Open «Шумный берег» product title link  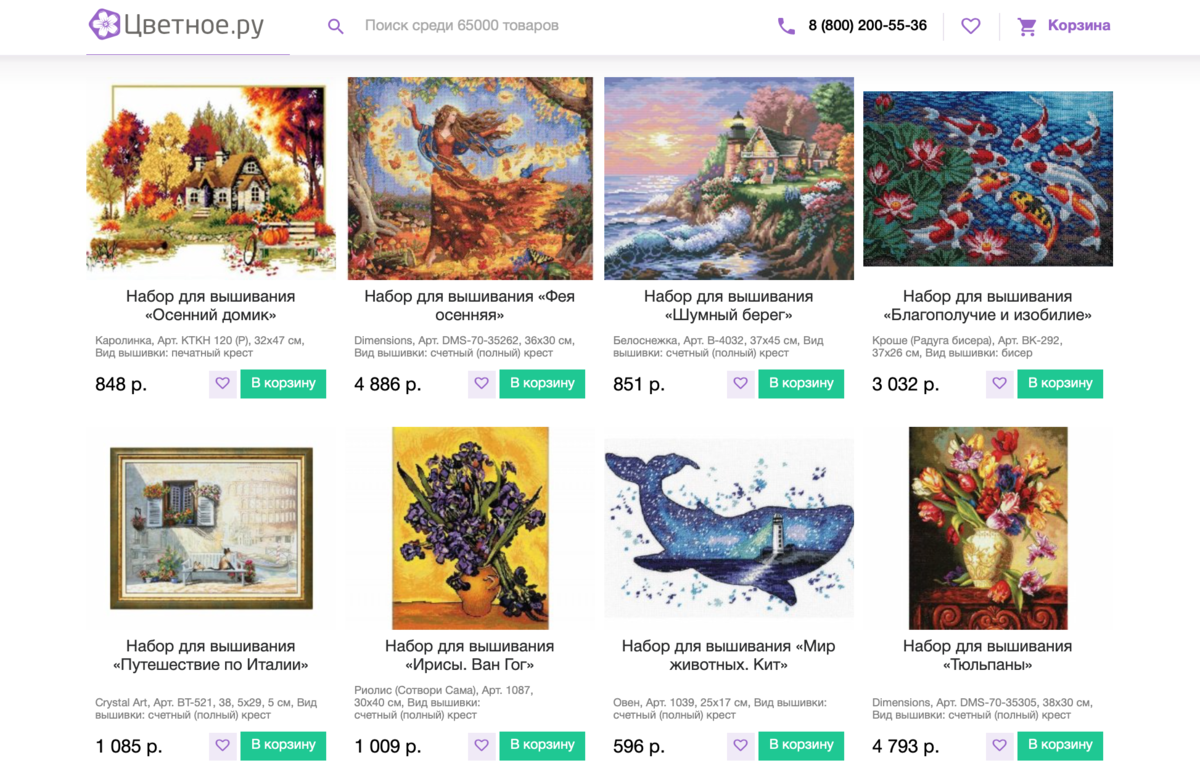click(728, 306)
